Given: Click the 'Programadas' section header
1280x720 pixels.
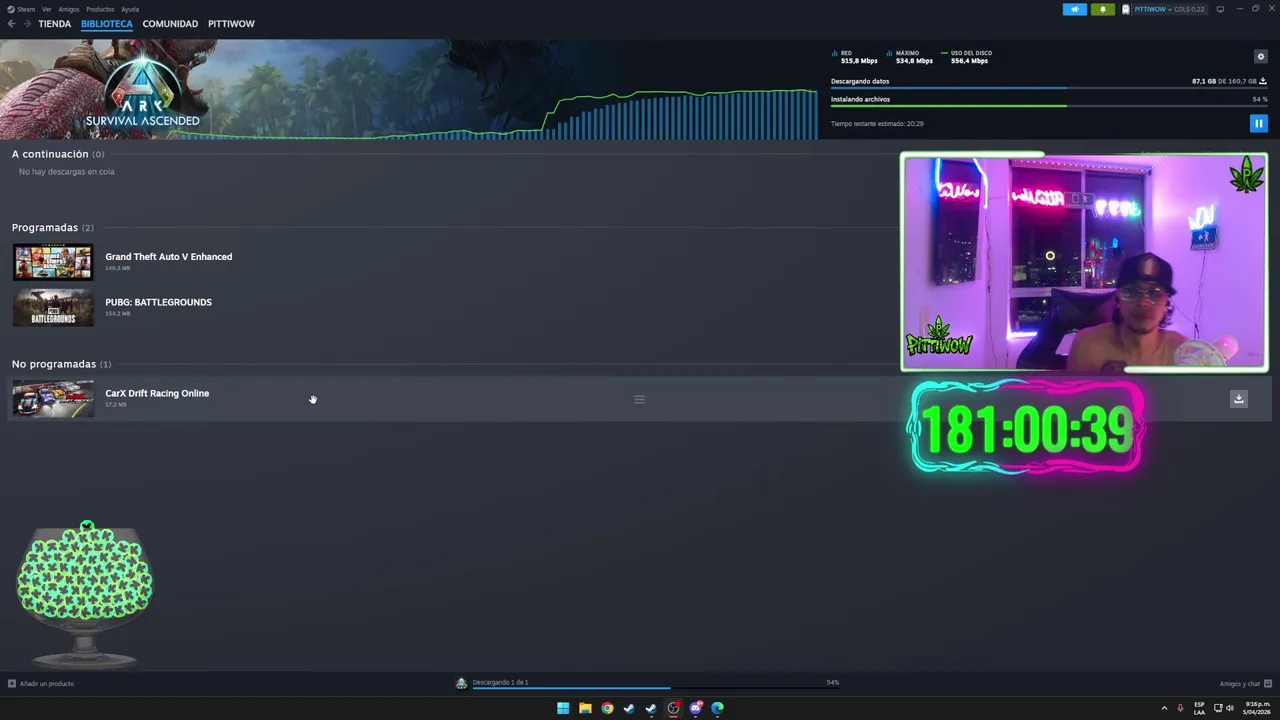Looking at the screenshot, I should coord(45,228).
